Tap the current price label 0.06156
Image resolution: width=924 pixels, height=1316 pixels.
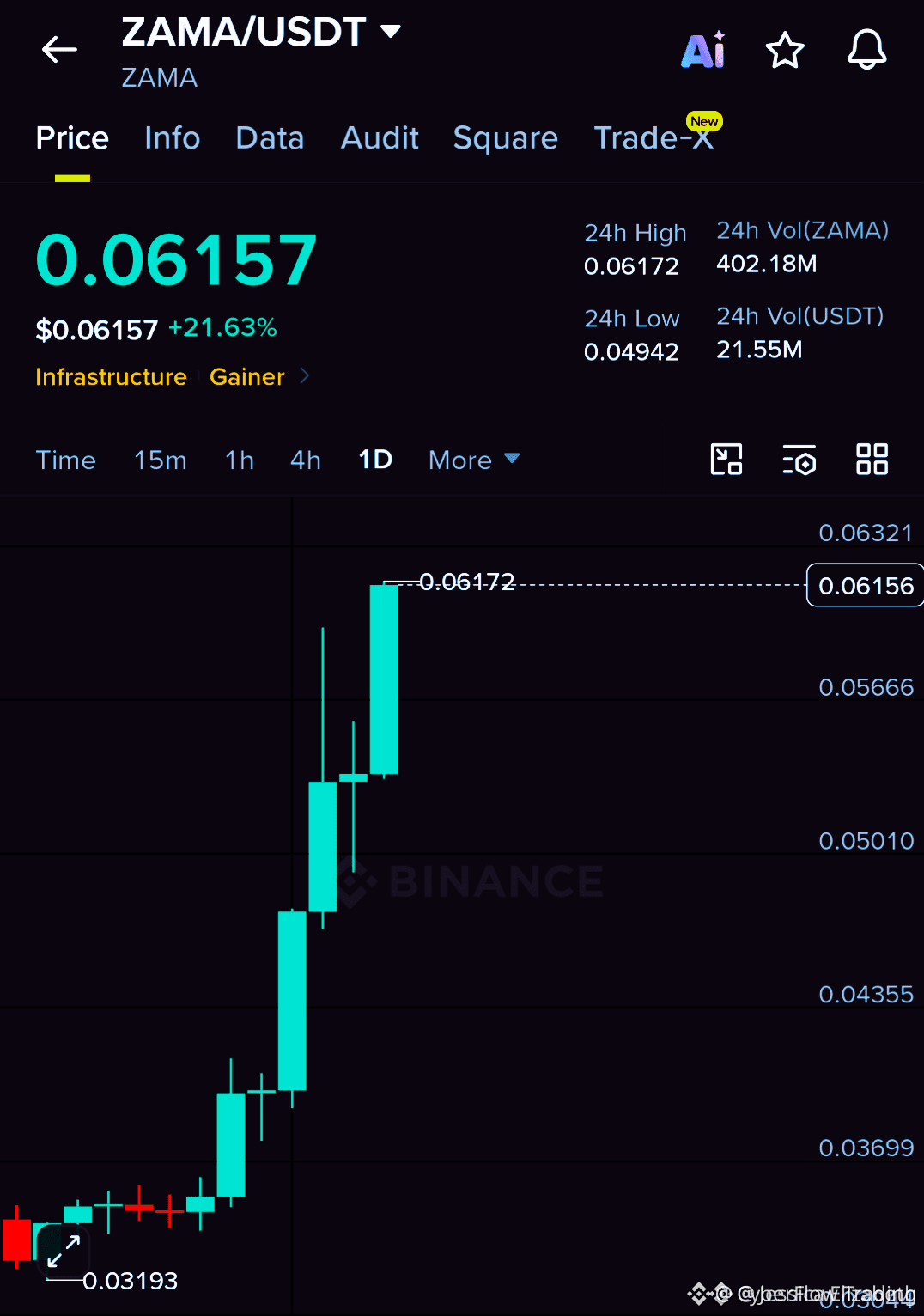pos(865,585)
